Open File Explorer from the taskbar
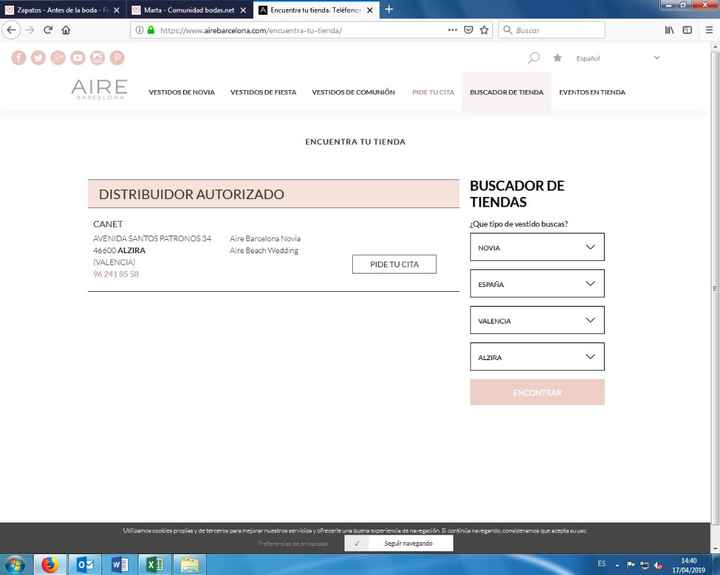Image resolution: width=720 pixels, height=575 pixels. (x=190, y=565)
